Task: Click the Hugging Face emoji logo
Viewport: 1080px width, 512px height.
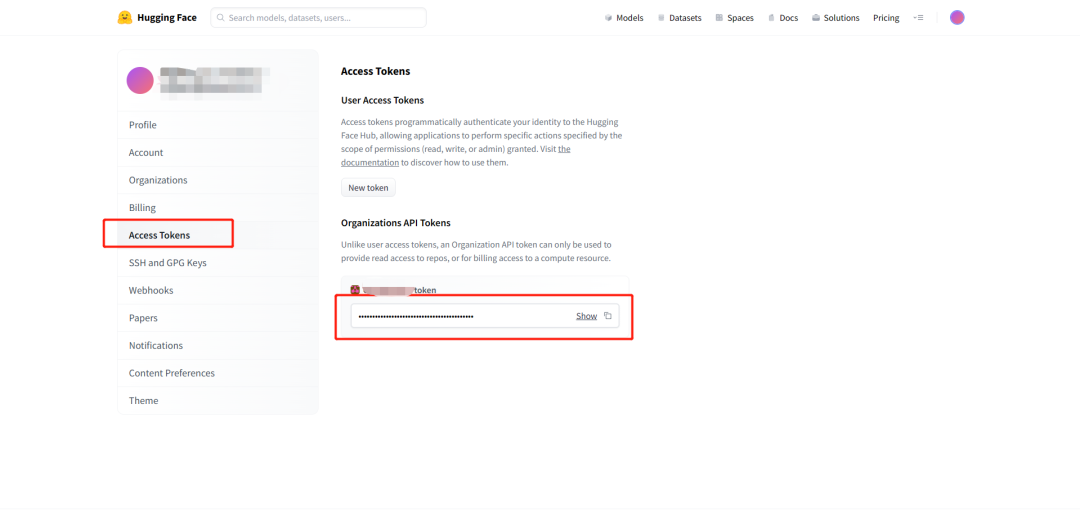Action: pos(125,18)
